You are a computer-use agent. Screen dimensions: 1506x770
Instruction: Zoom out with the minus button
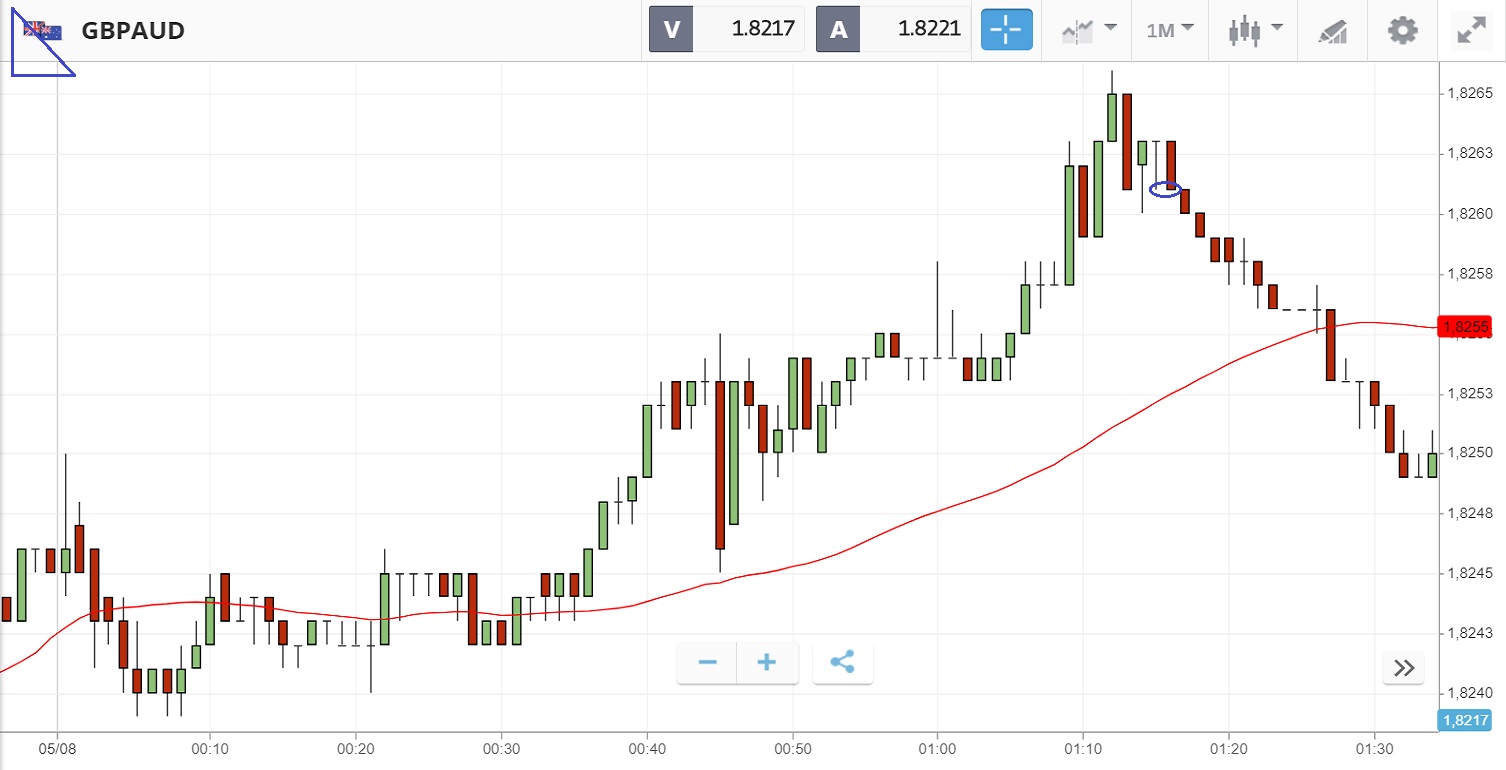708,662
